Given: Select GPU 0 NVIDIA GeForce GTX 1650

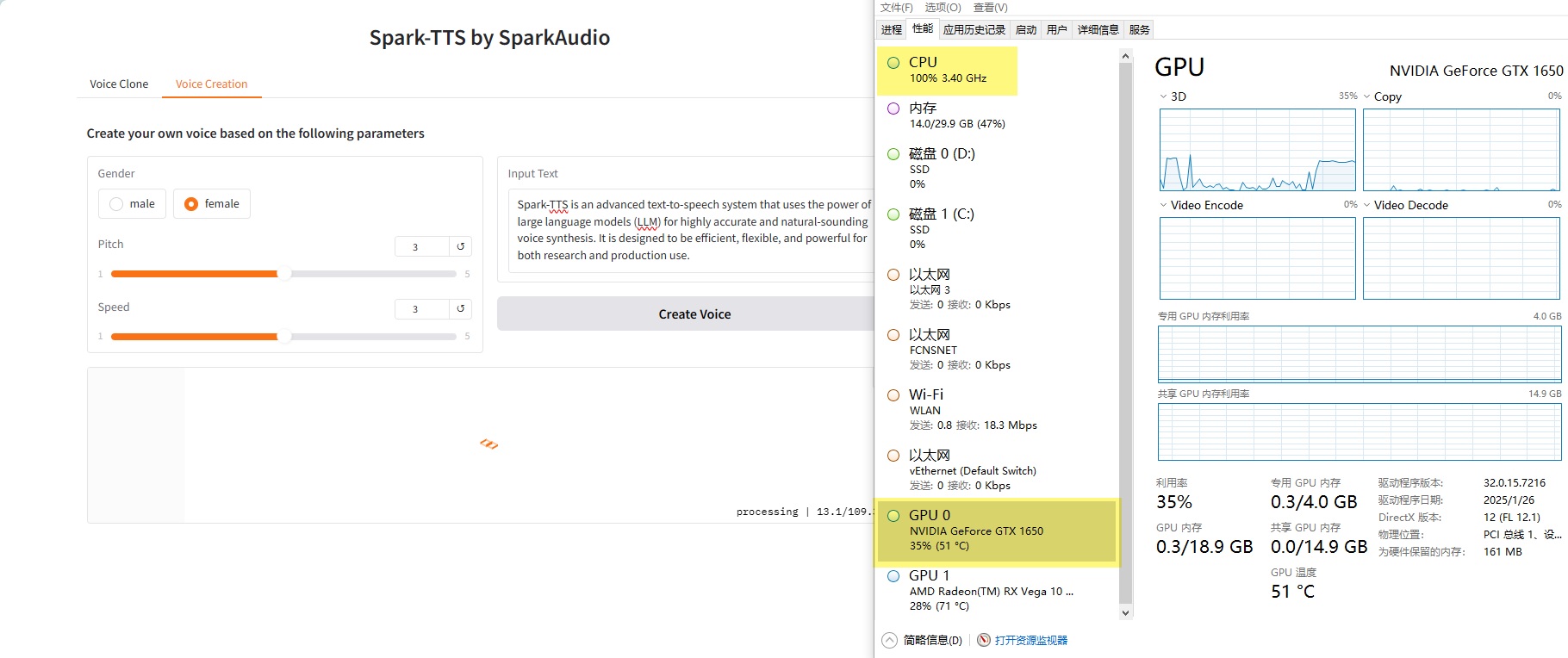Looking at the screenshot, I should click(997, 531).
